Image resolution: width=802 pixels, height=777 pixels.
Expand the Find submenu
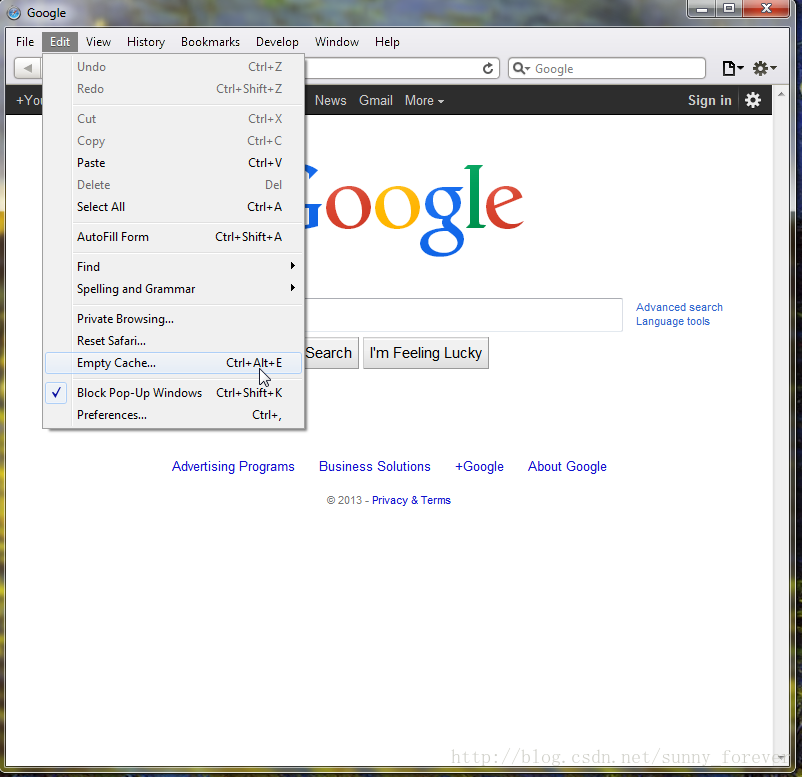pyautogui.click(x=174, y=267)
